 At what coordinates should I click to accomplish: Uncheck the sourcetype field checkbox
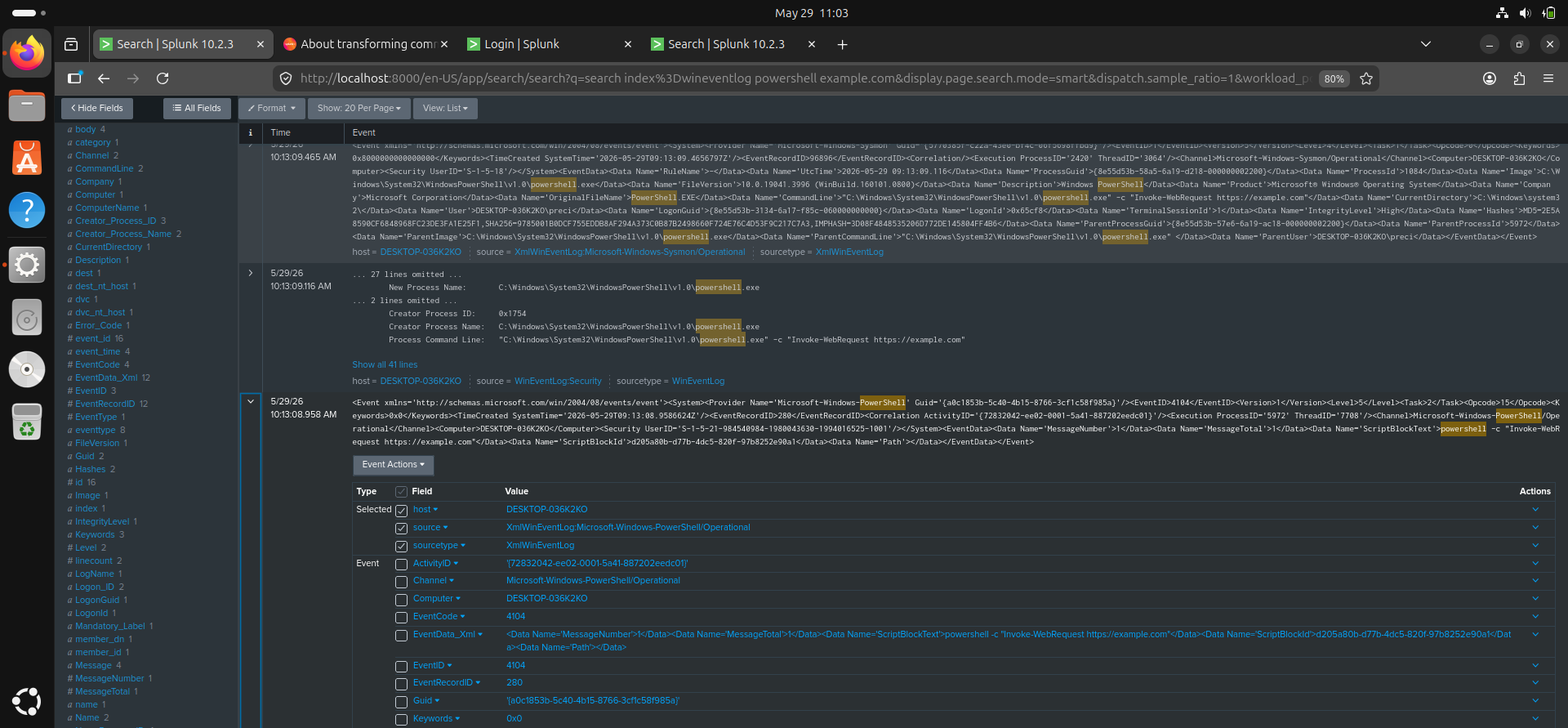(401, 547)
